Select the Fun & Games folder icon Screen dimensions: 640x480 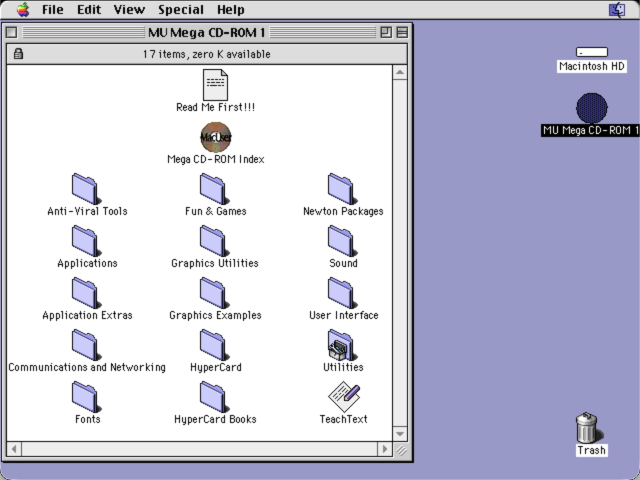coord(214,189)
